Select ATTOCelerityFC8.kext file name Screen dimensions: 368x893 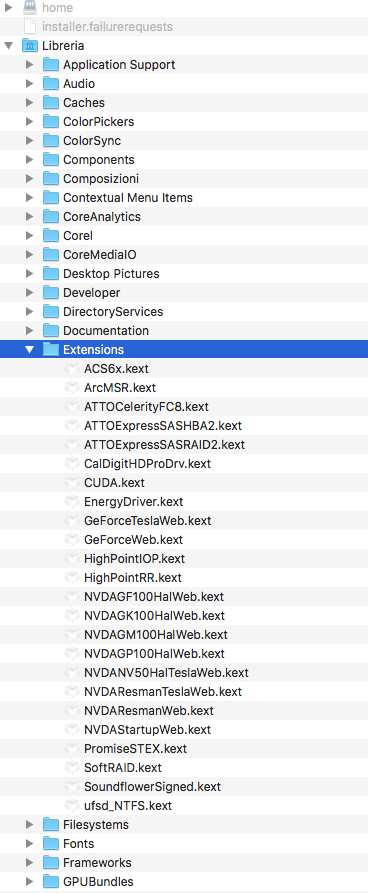coord(146,407)
